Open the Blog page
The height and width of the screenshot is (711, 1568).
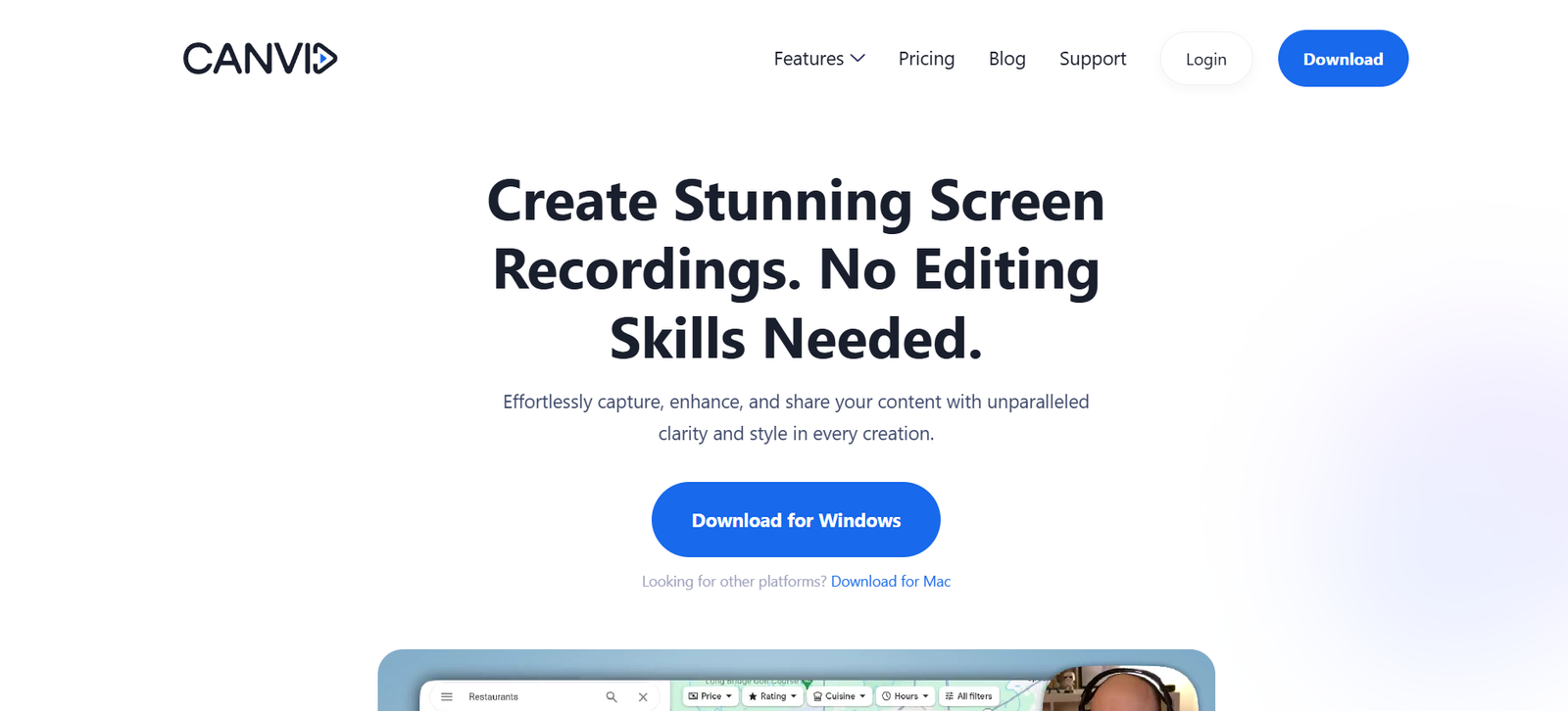pyautogui.click(x=1006, y=59)
